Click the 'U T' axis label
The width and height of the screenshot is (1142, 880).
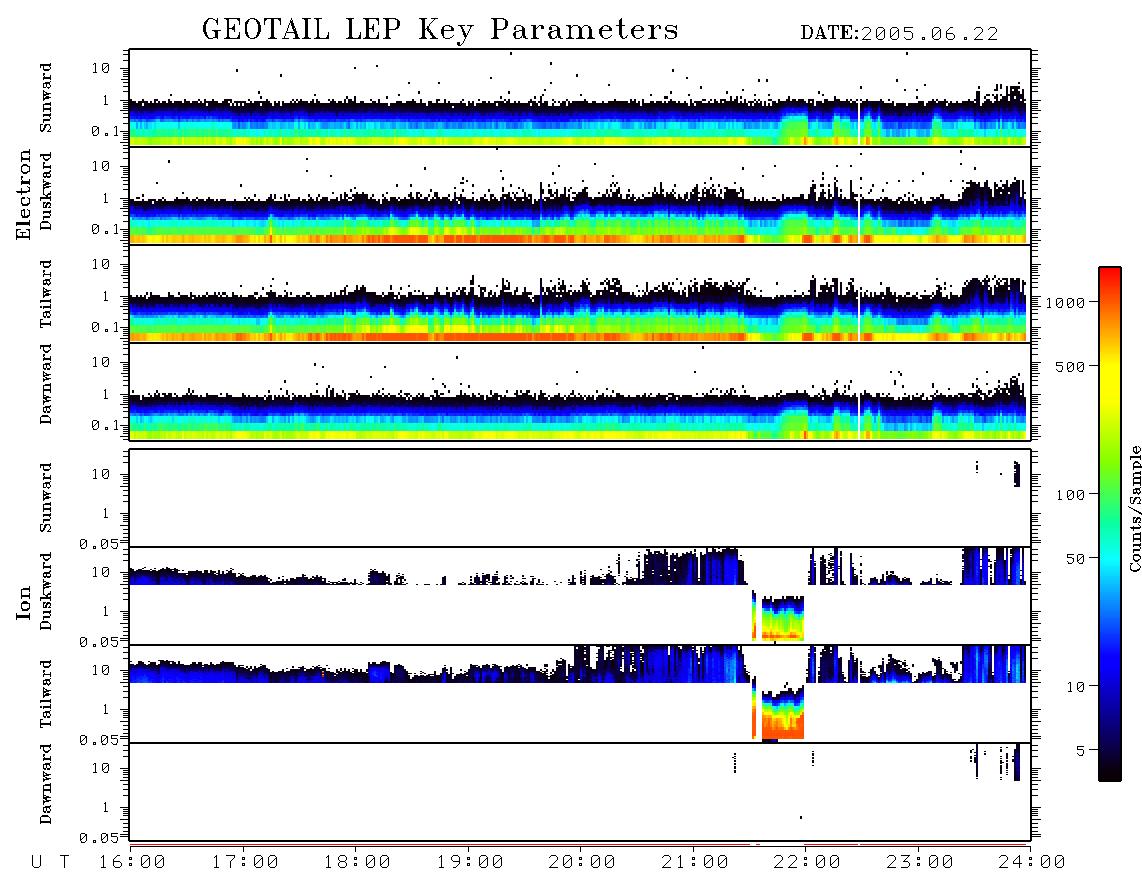(51, 862)
